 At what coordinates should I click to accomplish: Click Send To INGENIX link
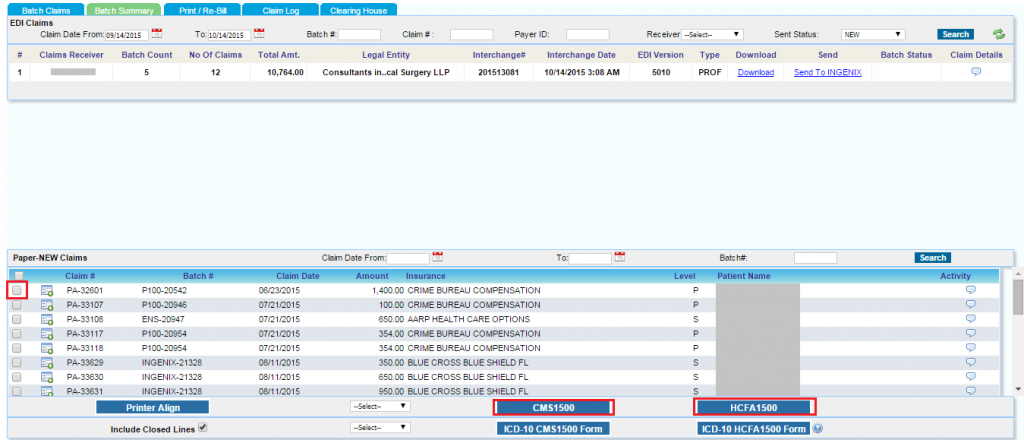click(x=827, y=72)
